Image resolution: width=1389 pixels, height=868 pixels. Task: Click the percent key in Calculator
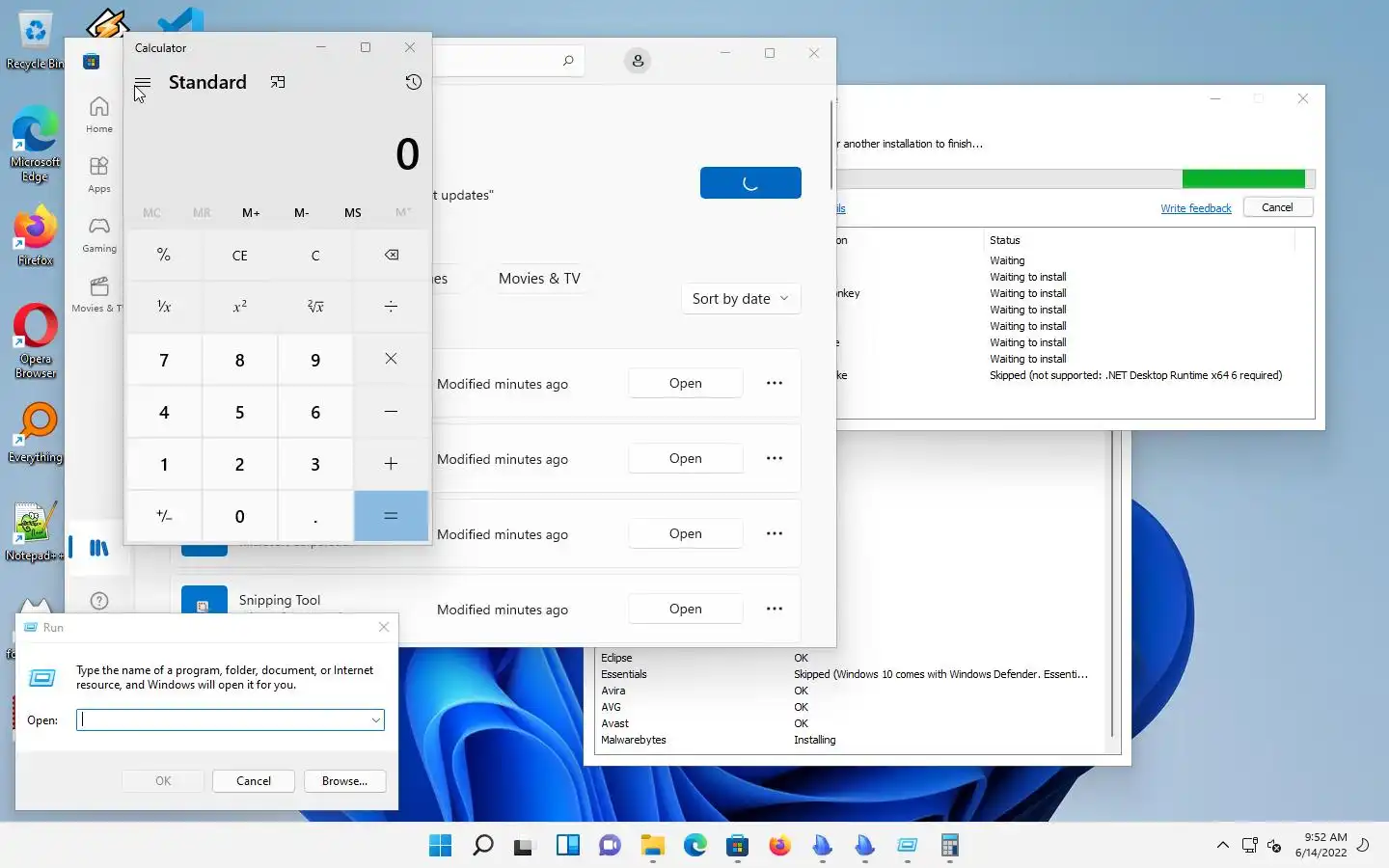(x=164, y=256)
